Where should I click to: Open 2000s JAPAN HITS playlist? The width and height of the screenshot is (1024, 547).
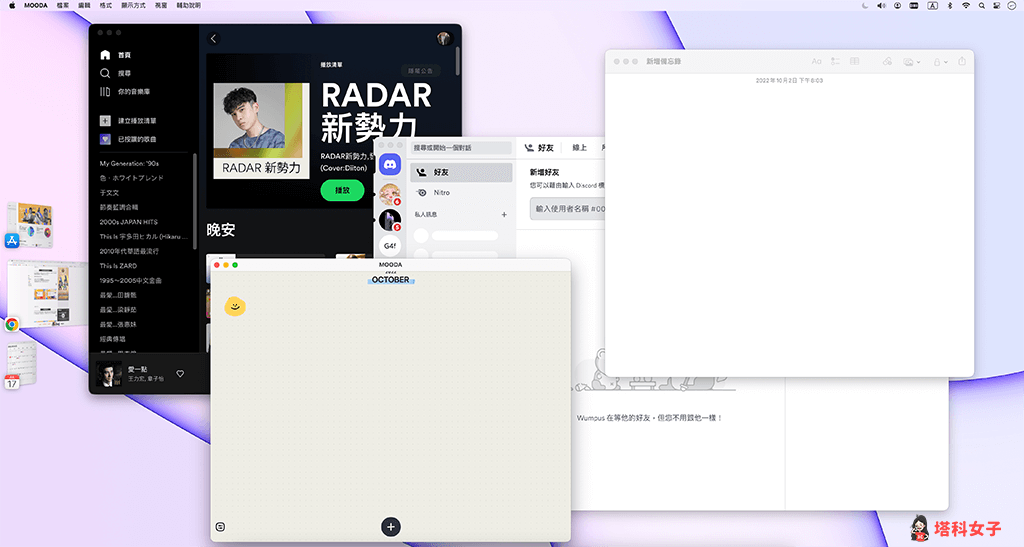click(x=129, y=222)
